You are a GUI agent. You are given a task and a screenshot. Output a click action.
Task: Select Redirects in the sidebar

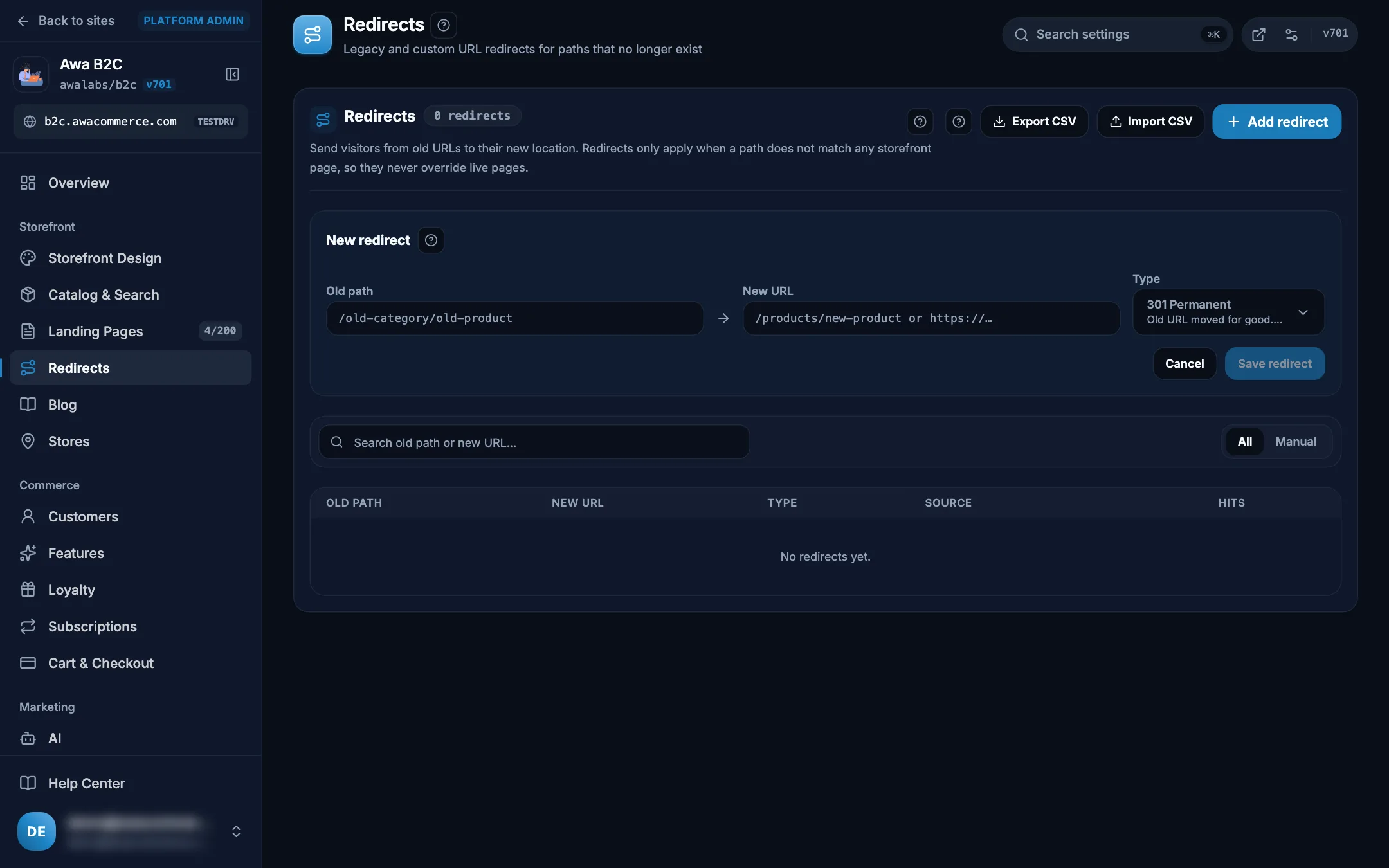[x=131, y=368]
